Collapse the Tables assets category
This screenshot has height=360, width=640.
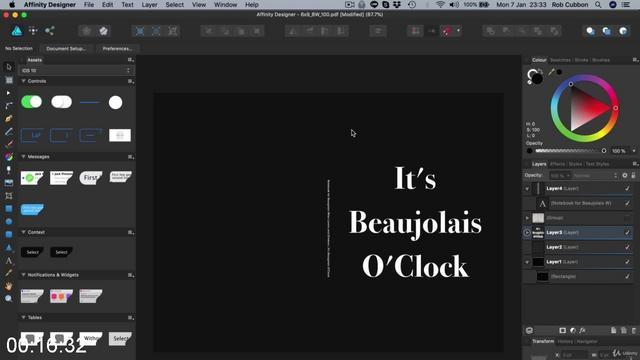(x=23, y=317)
